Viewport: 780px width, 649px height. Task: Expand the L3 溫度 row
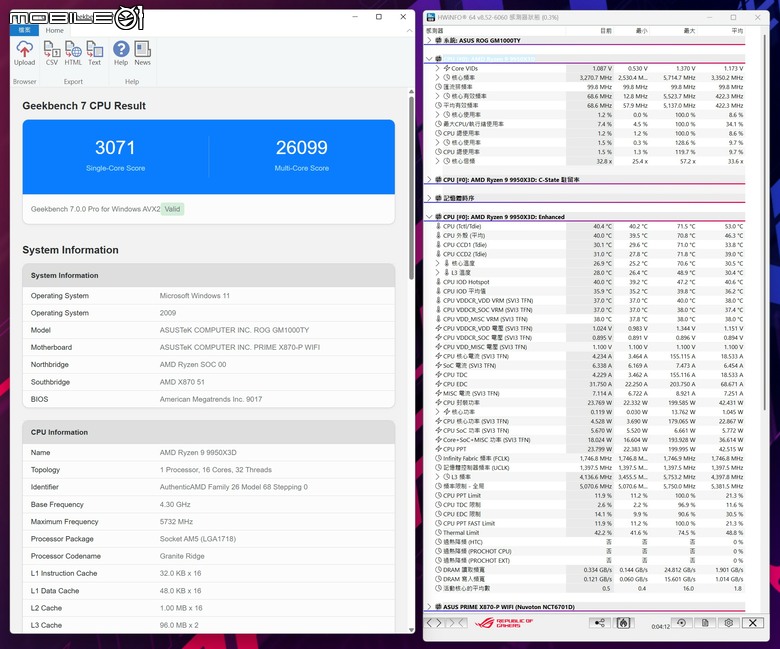point(438,273)
